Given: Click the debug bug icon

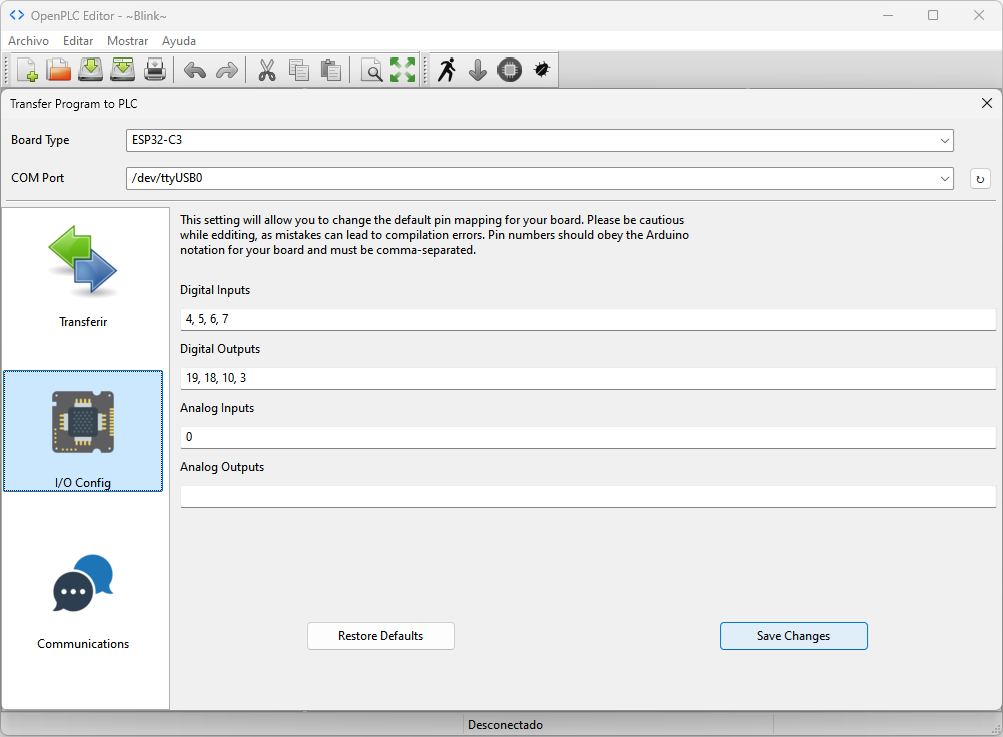Looking at the screenshot, I should [x=542, y=70].
